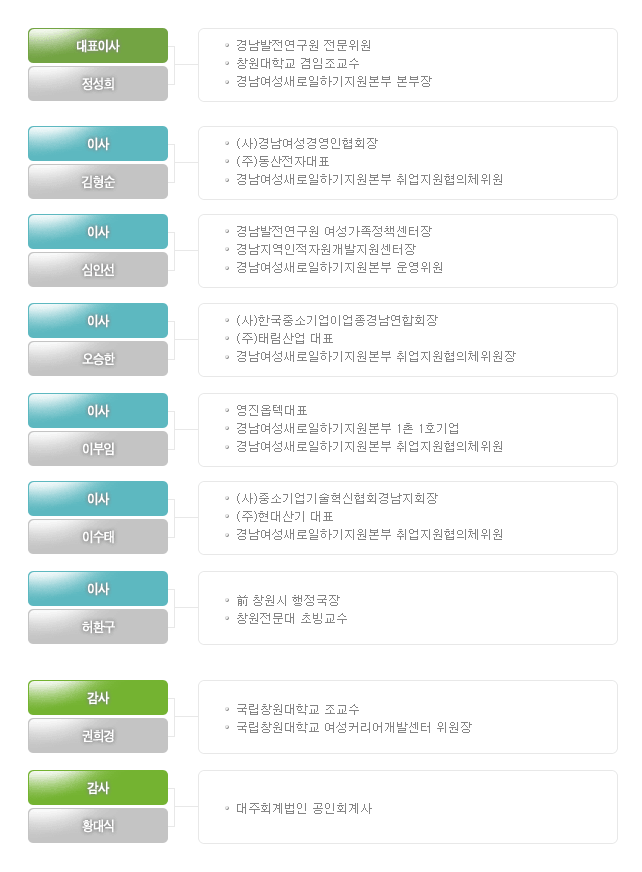
Task: Click the text 영진옵텍대표
Action: click(x=271, y=410)
